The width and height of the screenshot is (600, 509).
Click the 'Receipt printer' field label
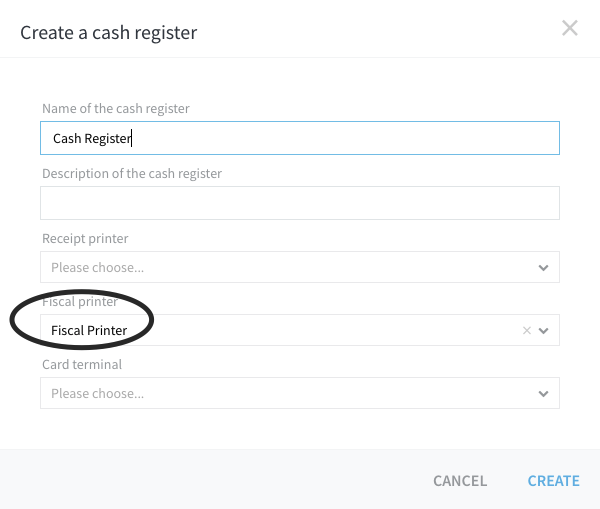tap(85, 239)
